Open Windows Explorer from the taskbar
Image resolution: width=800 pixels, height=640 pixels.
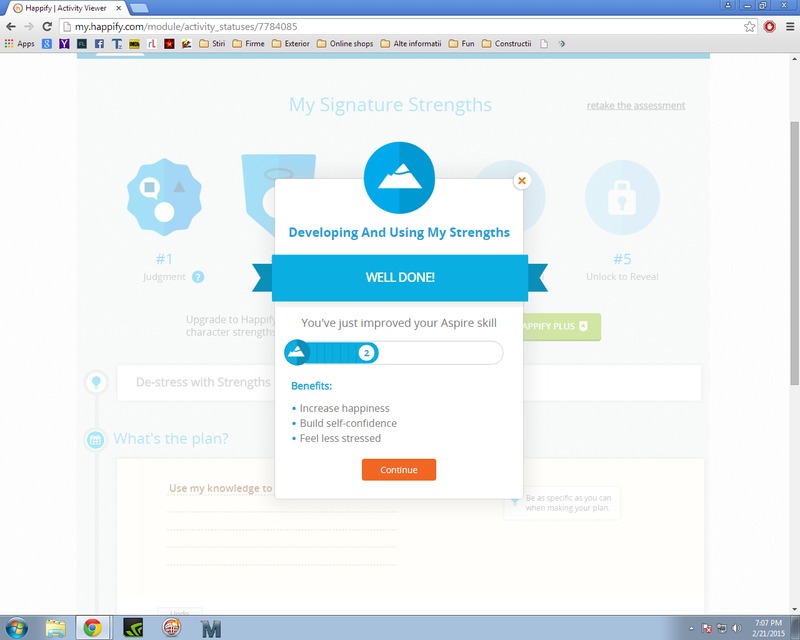[x=56, y=628]
